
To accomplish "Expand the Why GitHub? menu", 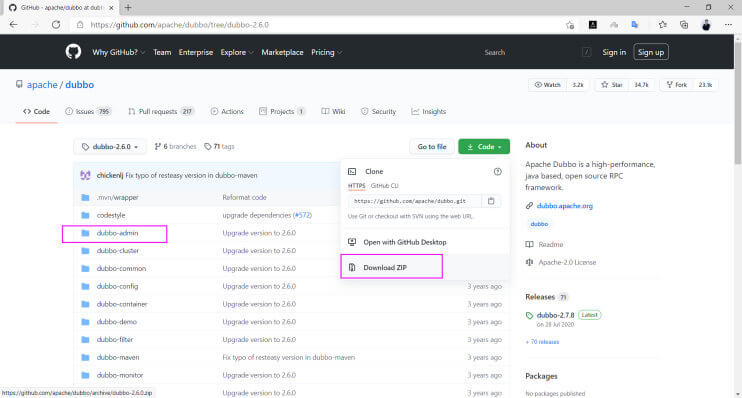I will coord(118,52).
